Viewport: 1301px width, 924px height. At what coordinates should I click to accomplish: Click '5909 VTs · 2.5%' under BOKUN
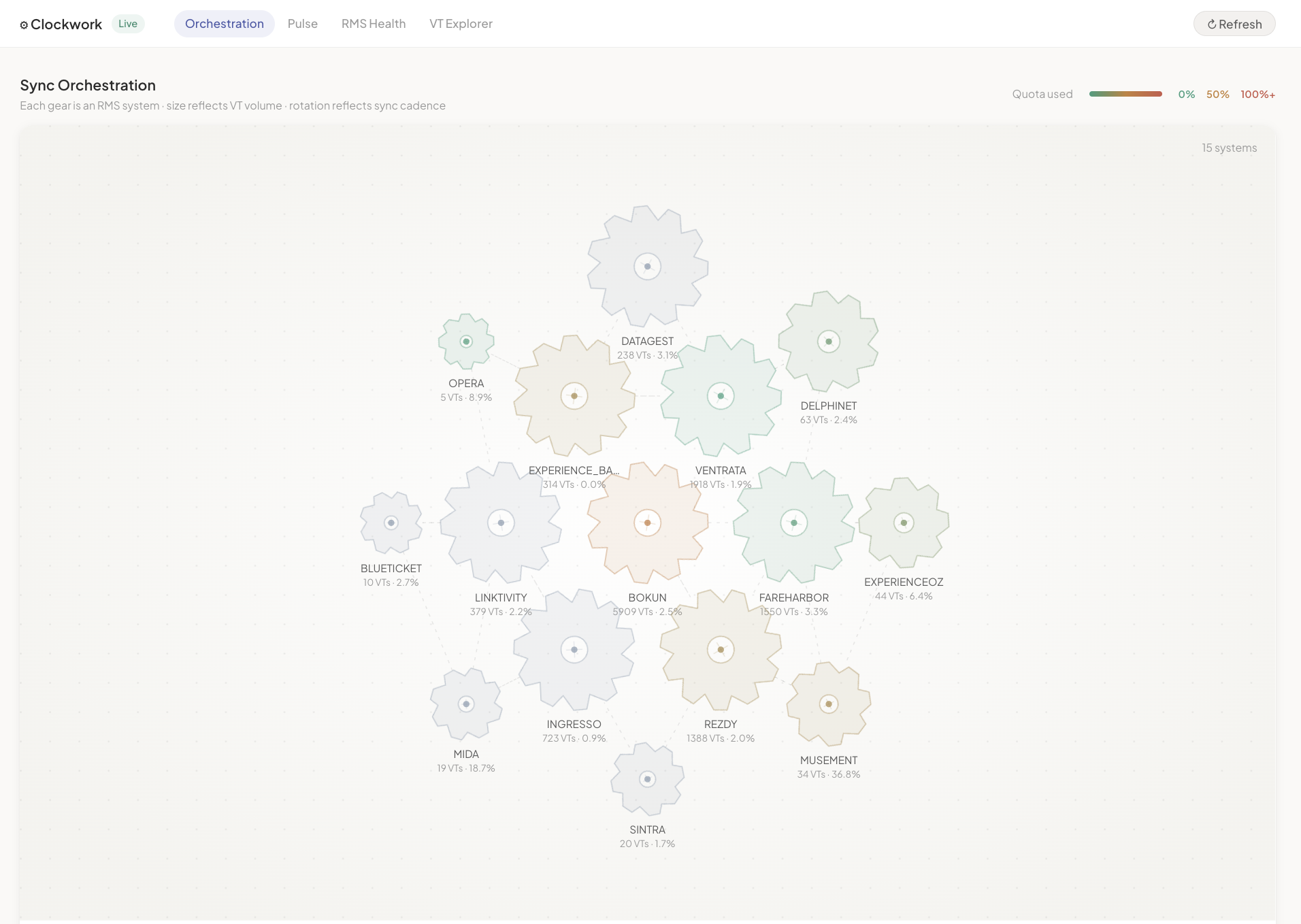click(x=648, y=612)
